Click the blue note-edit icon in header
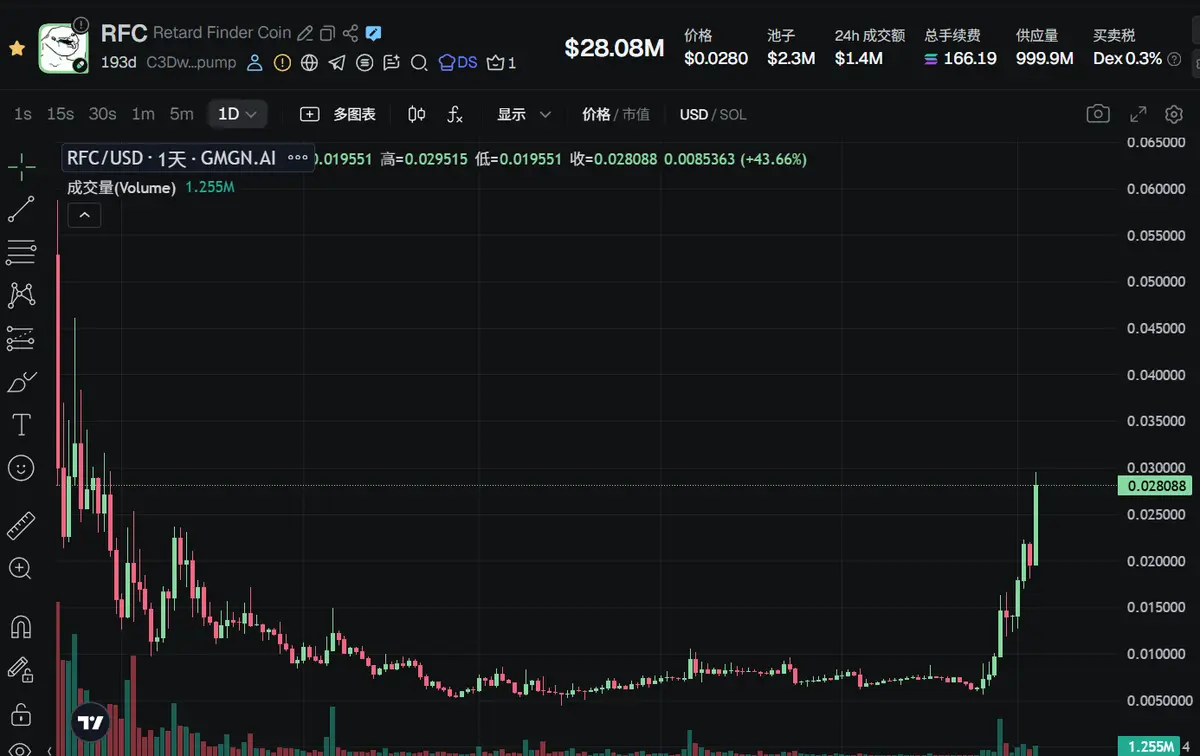1200x756 pixels. (373, 33)
